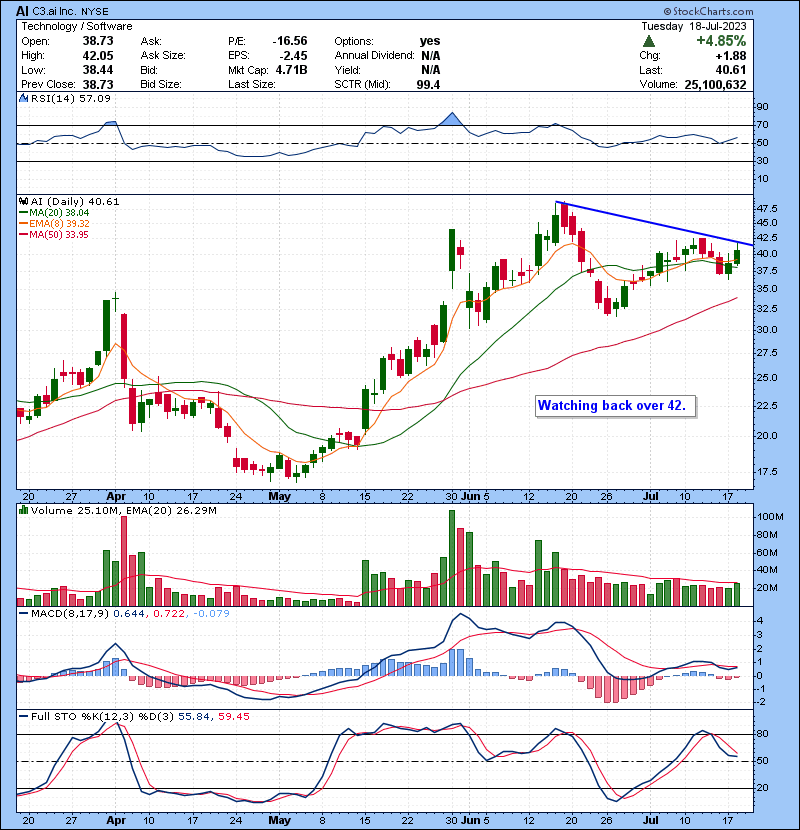Viewport: 800px width, 830px height.
Task: Click May on the price chart date axis
Action: [280, 497]
